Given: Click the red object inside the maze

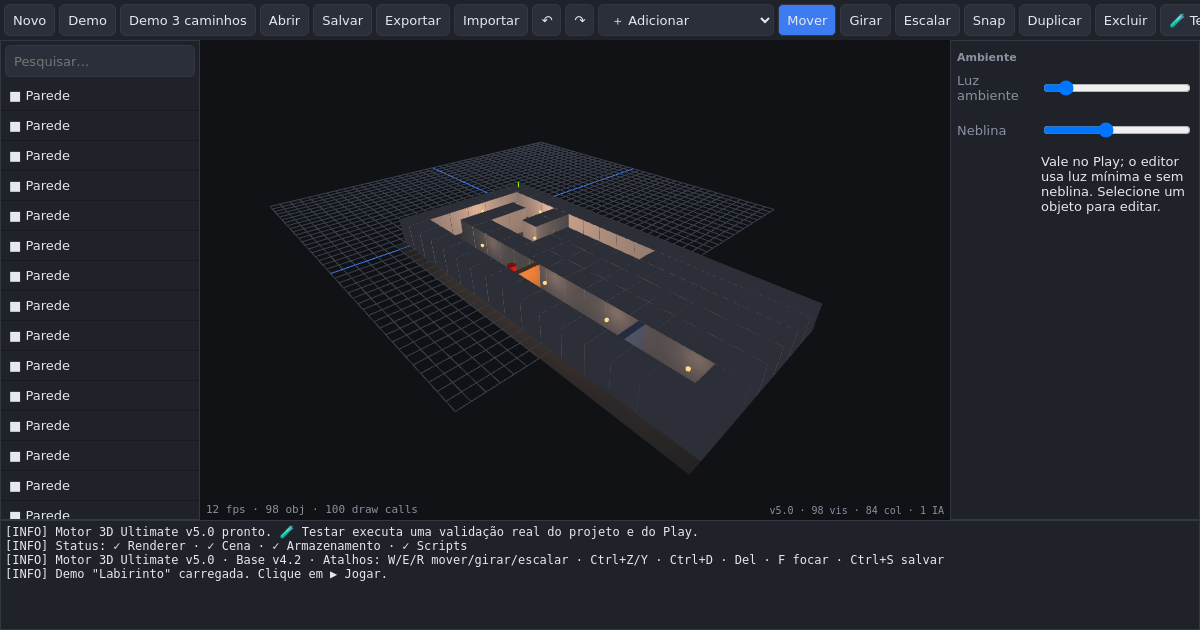Looking at the screenshot, I should click(x=513, y=267).
